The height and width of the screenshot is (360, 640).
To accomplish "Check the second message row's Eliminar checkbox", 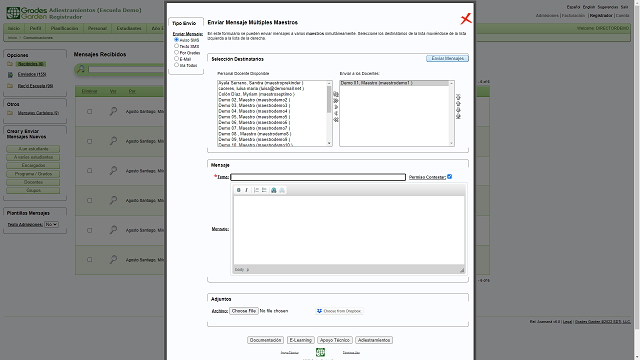I will (89, 141).
